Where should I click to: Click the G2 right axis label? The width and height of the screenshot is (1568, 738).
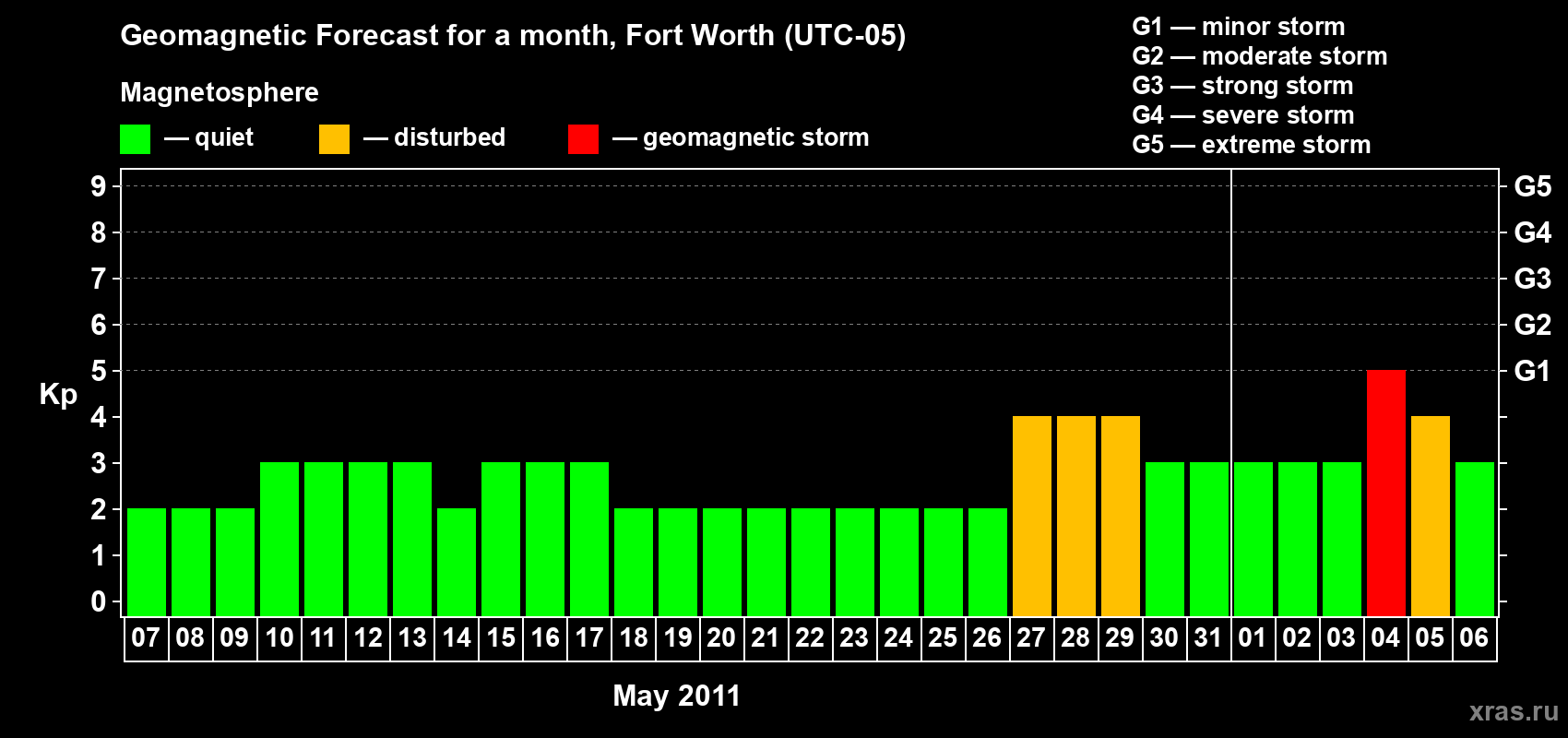(x=1532, y=325)
